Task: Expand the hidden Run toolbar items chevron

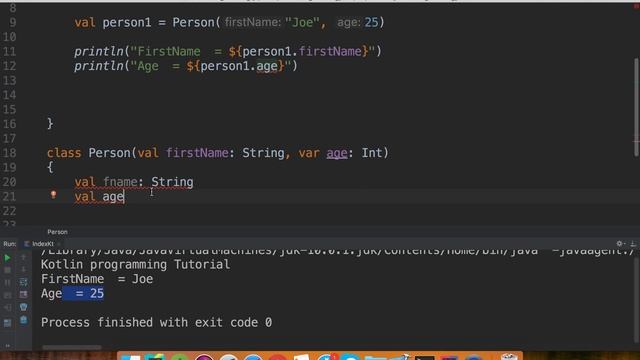Action: [7, 346]
